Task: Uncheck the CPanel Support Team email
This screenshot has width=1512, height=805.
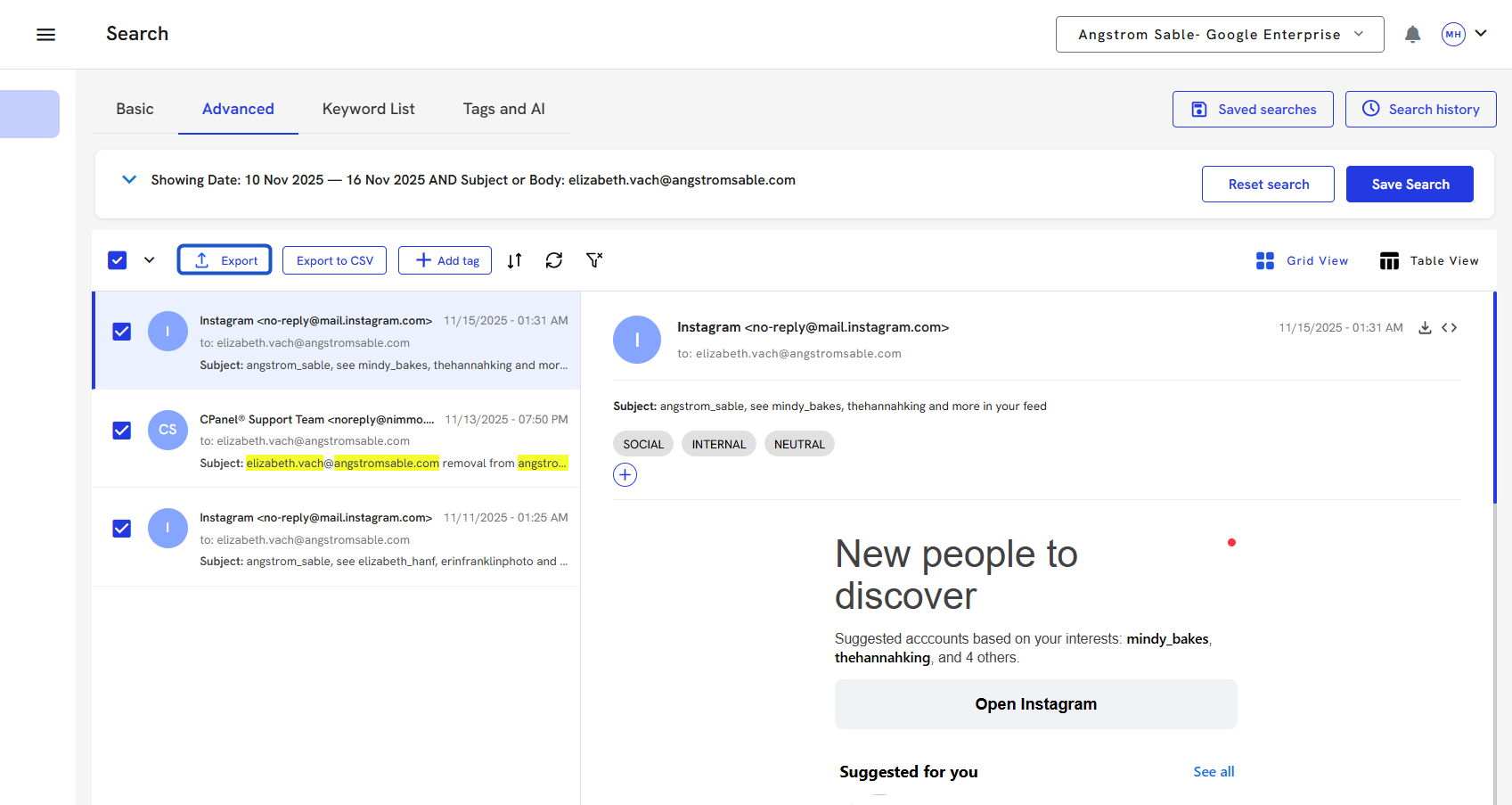Action: tap(122, 431)
